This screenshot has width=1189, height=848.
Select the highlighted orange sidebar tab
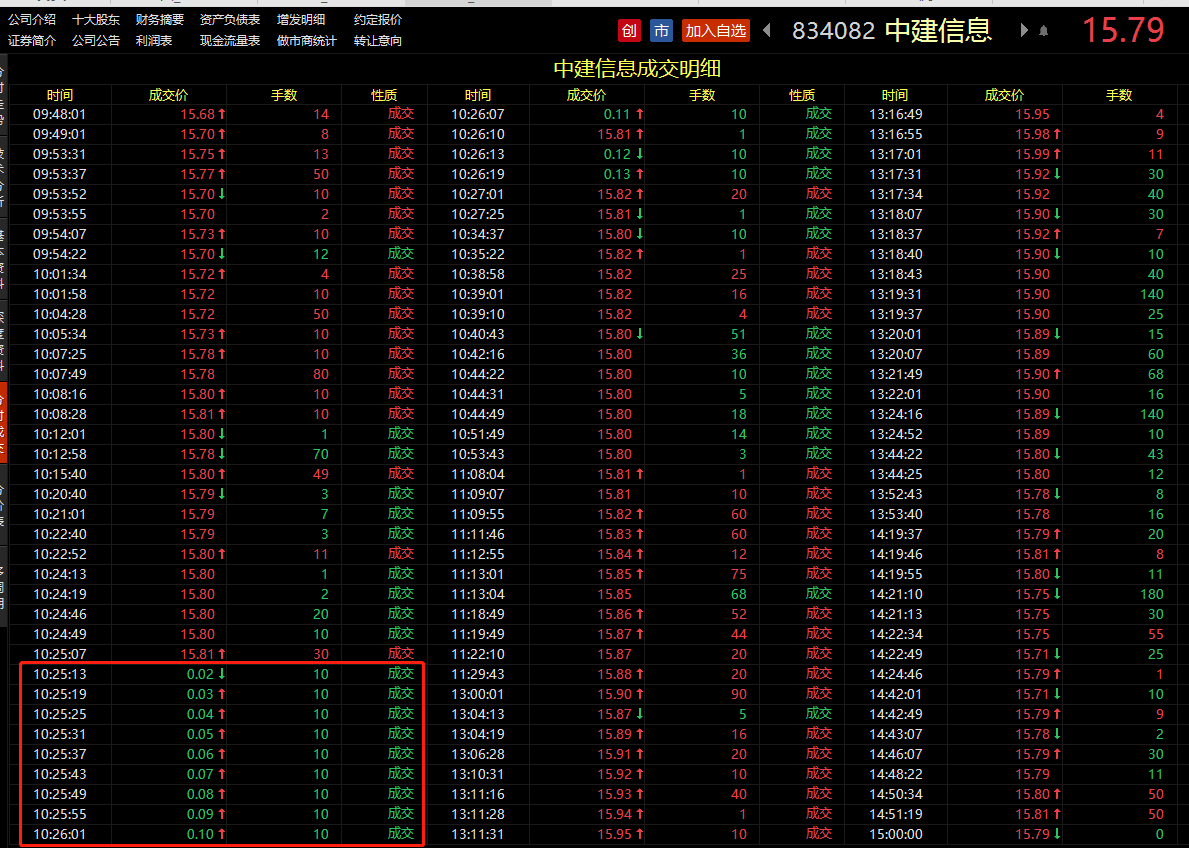[x=5, y=420]
